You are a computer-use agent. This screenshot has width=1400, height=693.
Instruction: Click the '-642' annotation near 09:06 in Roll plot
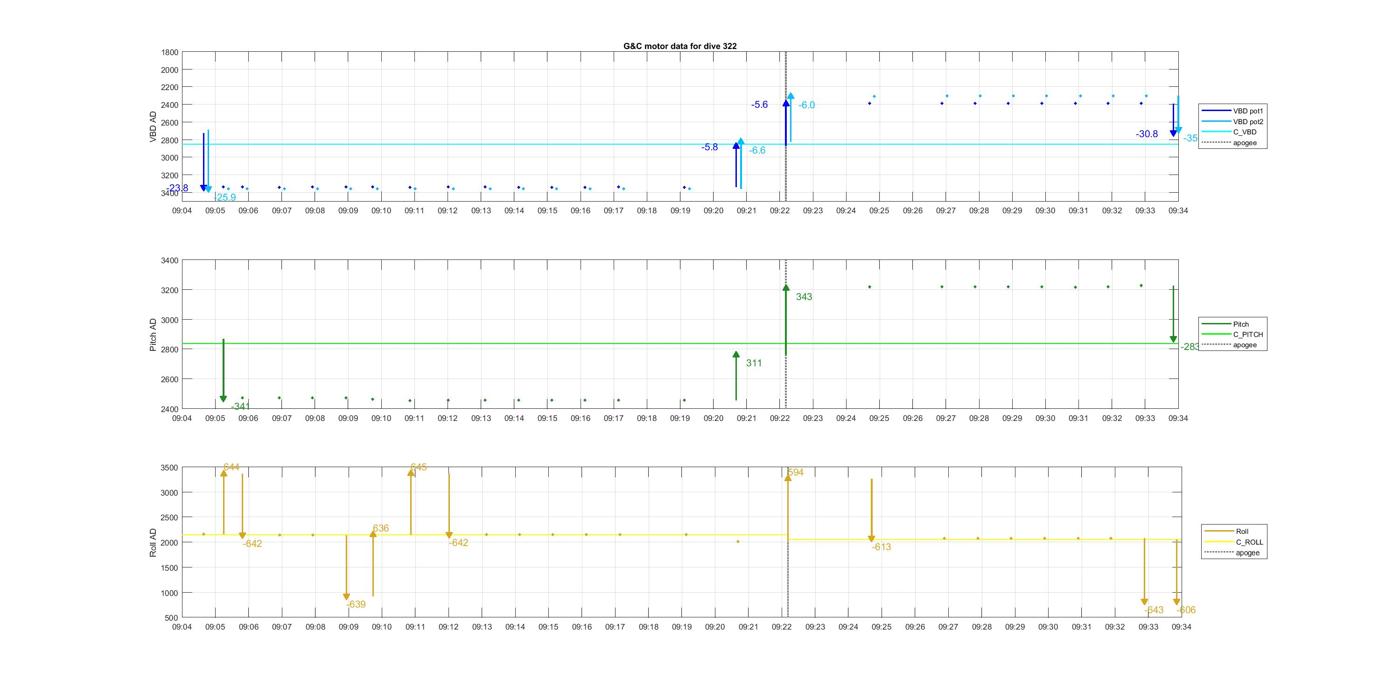pyautogui.click(x=252, y=543)
